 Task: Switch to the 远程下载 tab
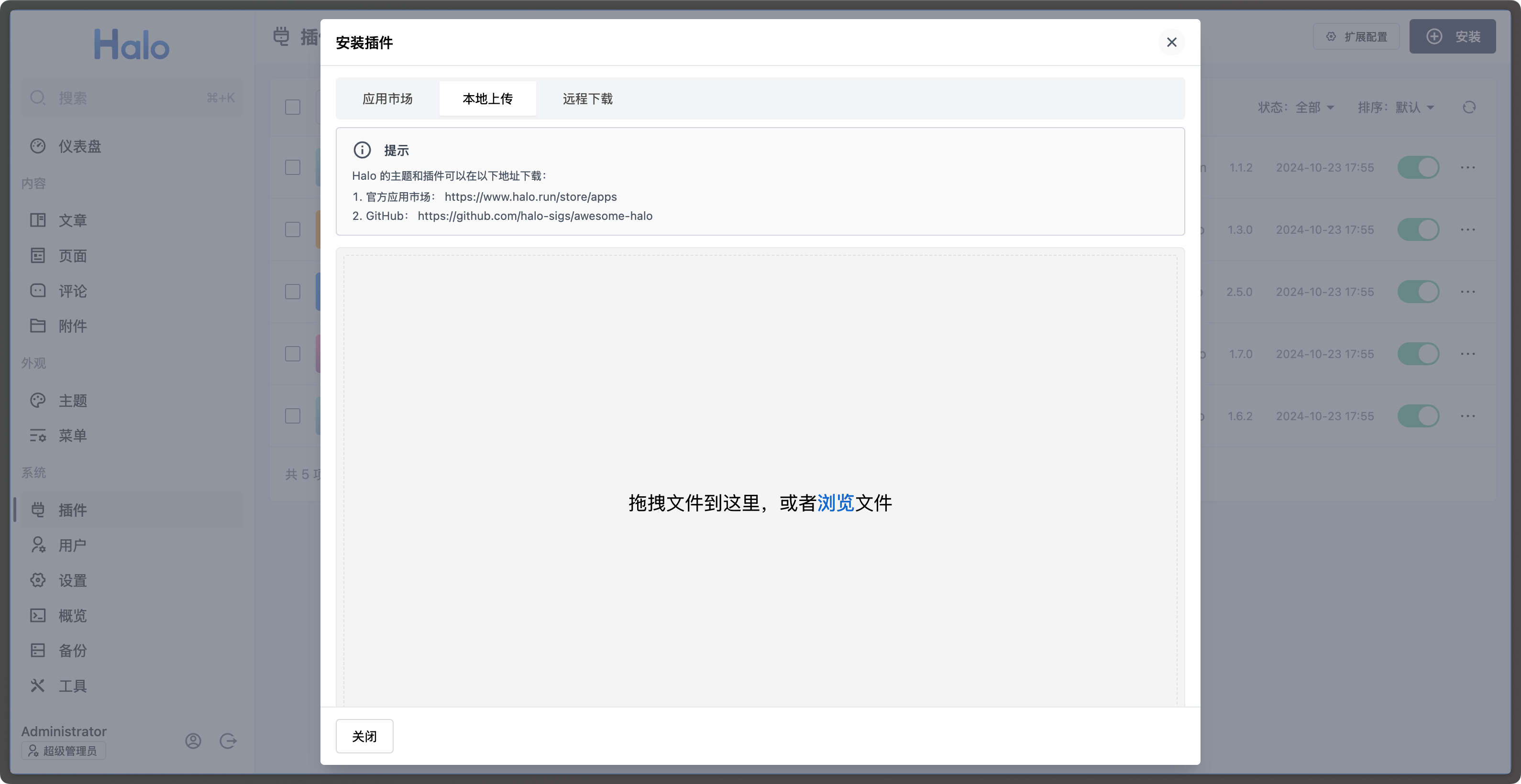click(587, 98)
